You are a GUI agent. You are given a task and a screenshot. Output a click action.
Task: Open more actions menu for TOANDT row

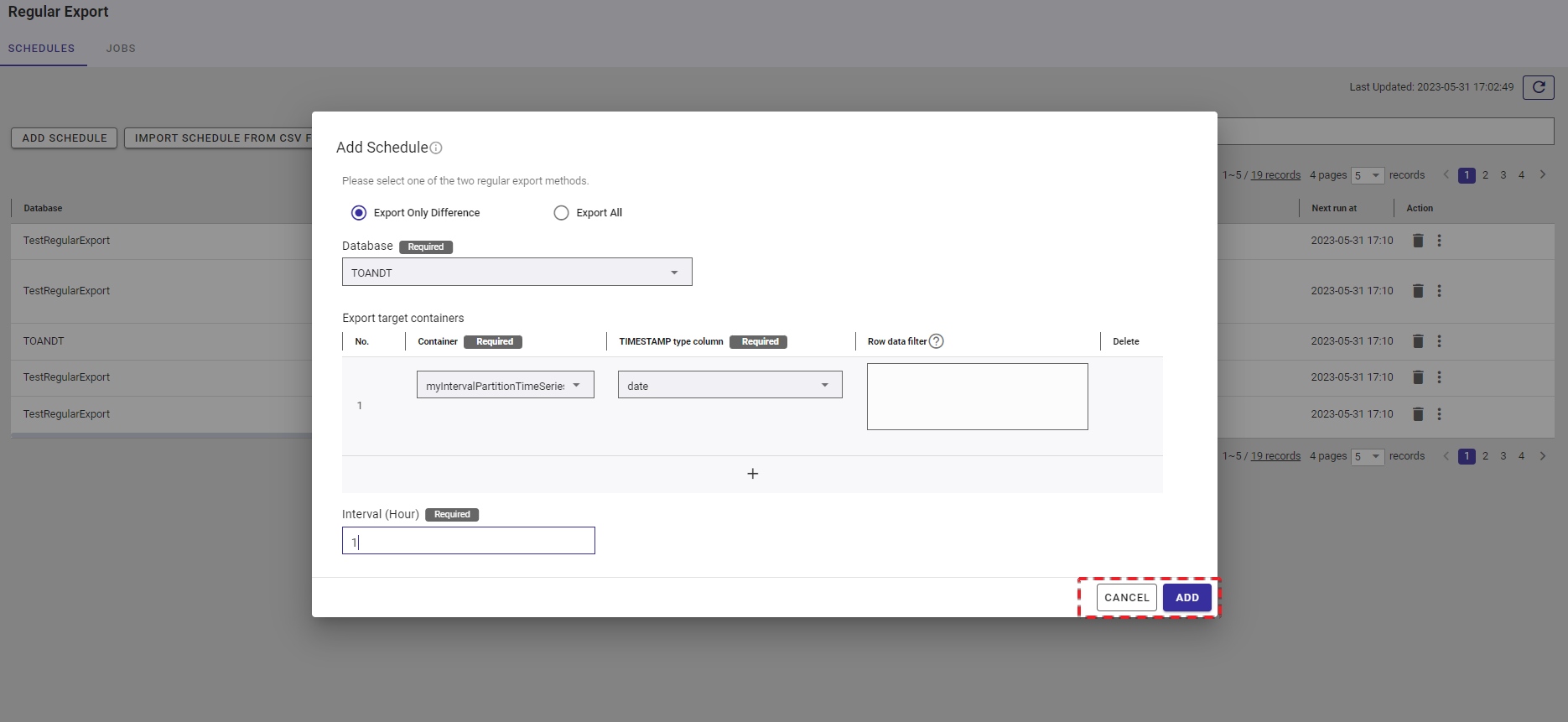pos(1439,341)
